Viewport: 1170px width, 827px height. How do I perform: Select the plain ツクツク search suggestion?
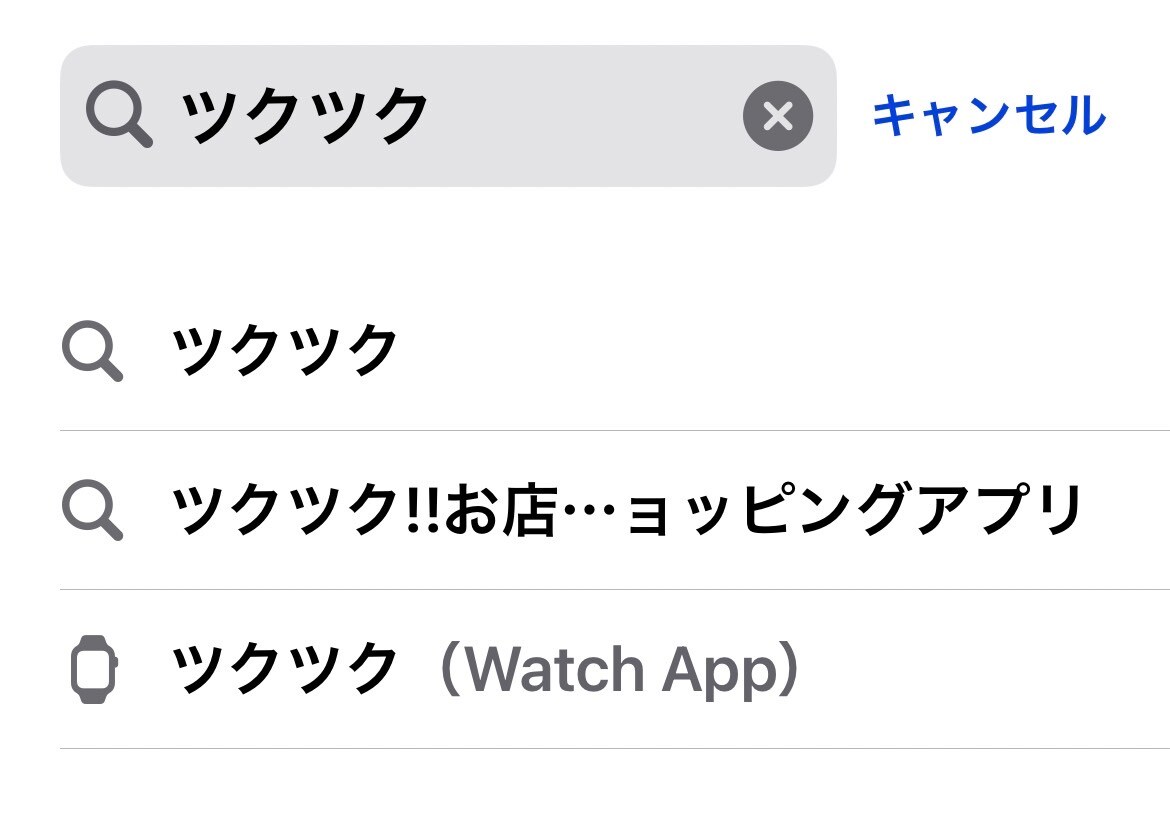click(286, 351)
